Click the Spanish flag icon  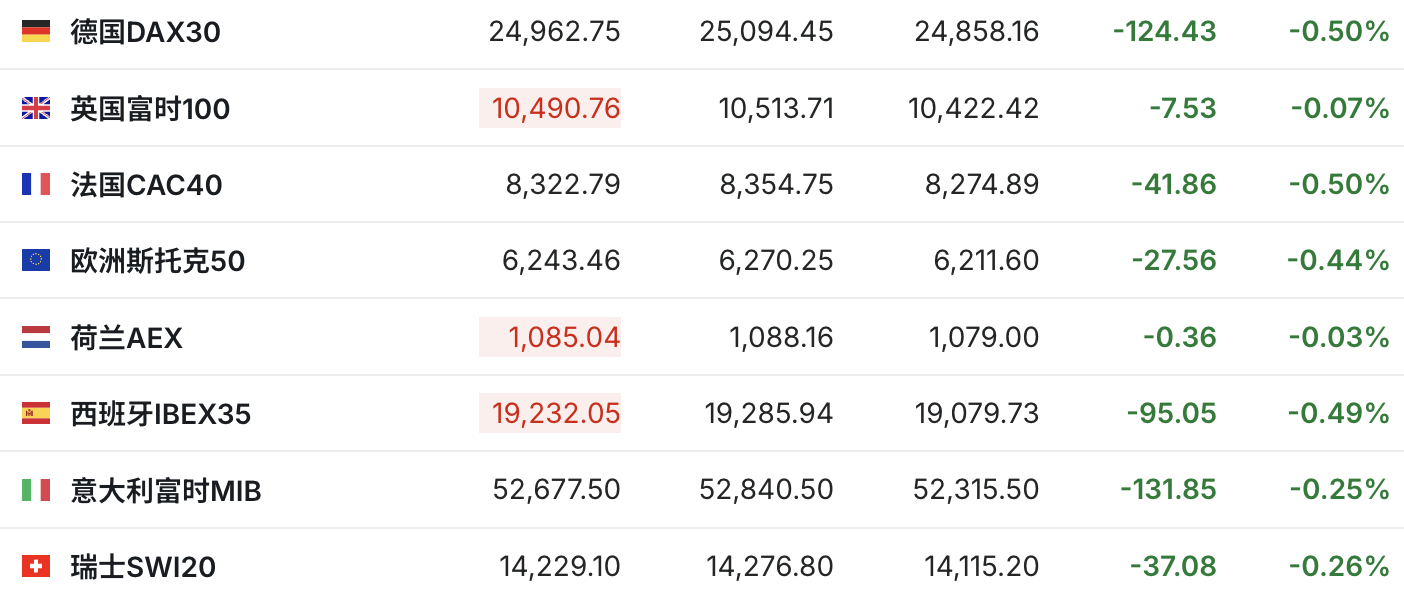pyautogui.click(x=36, y=413)
